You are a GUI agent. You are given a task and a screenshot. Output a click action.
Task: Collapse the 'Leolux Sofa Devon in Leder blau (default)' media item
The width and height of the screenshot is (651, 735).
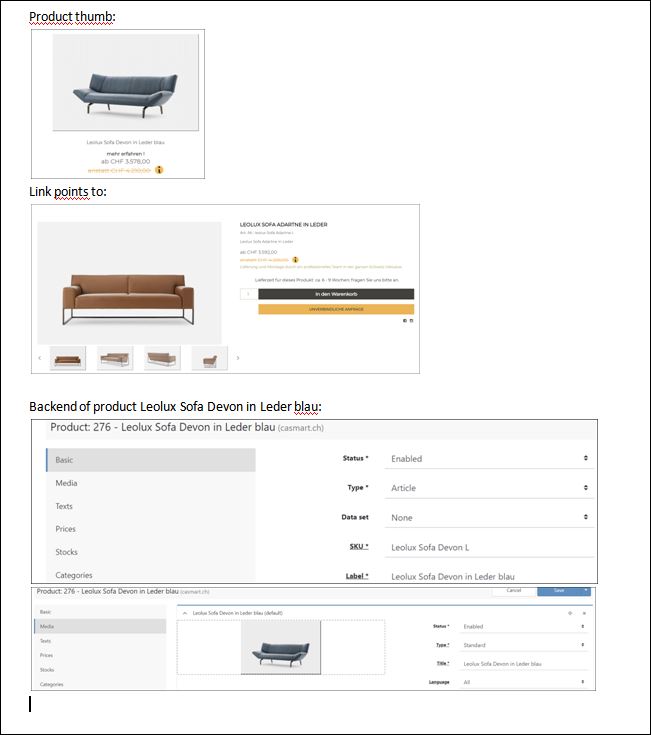[x=185, y=613]
